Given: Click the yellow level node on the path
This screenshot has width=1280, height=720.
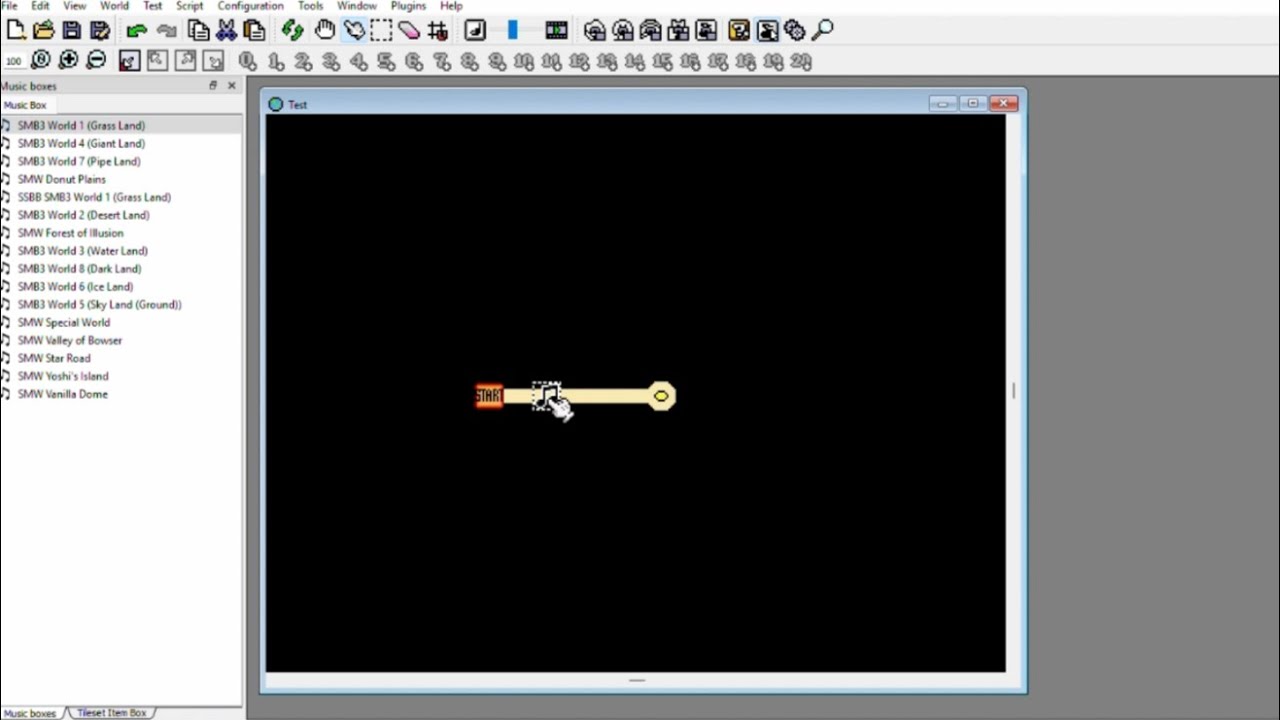Looking at the screenshot, I should coord(661,396).
